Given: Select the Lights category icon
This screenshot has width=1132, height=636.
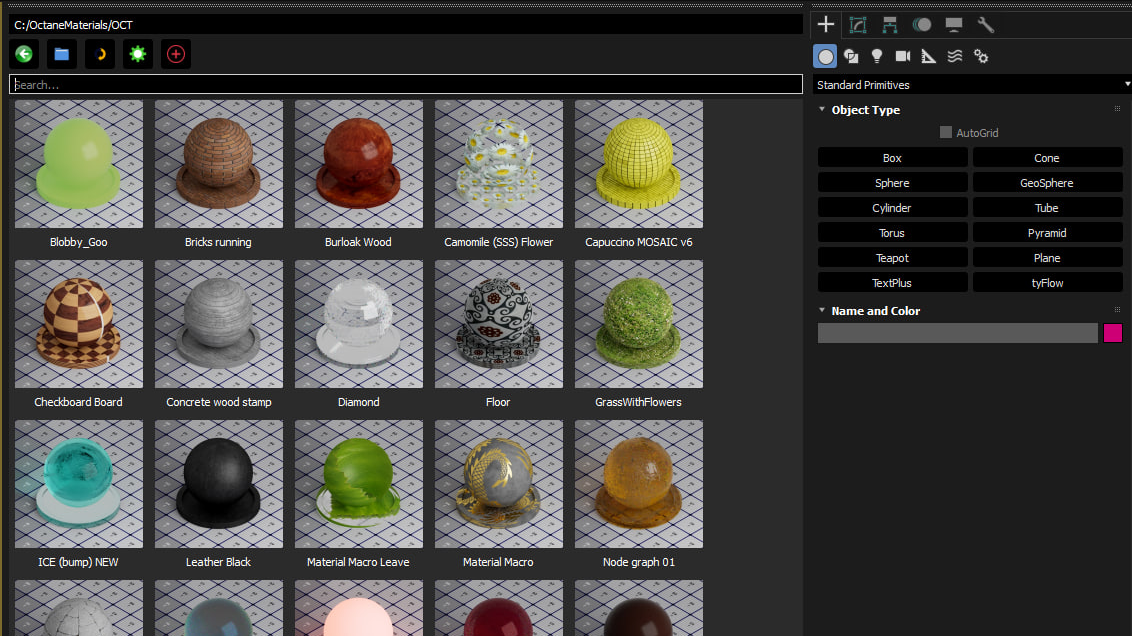Looking at the screenshot, I should tap(877, 56).
